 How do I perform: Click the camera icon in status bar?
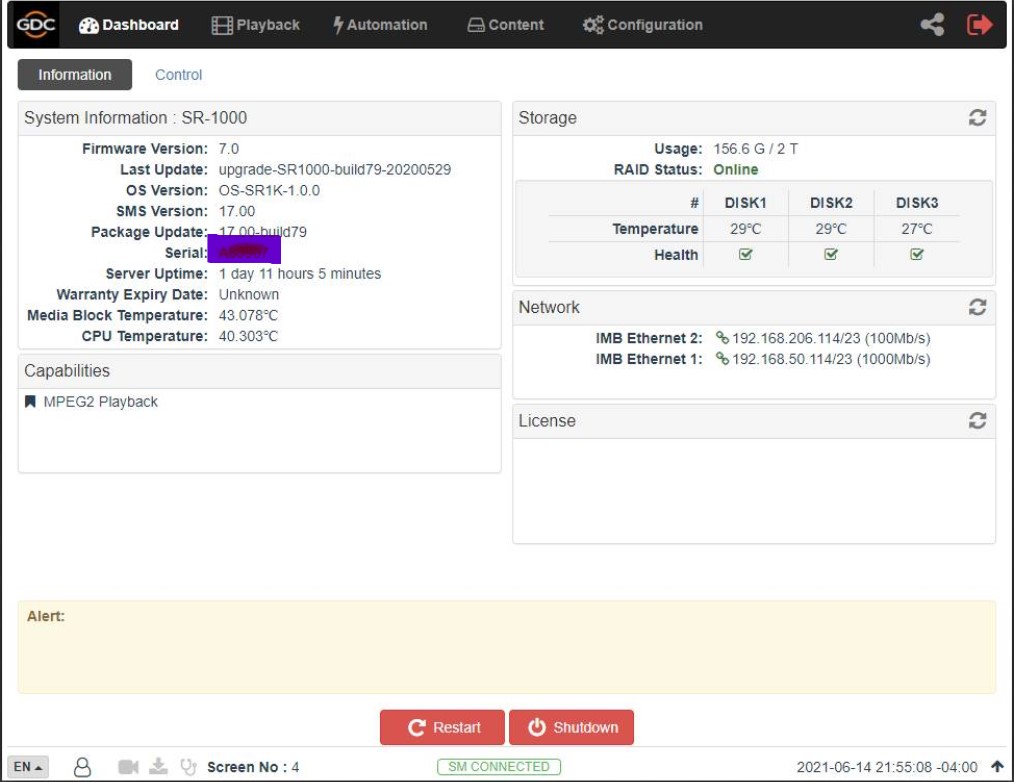(x=128, y=767)
